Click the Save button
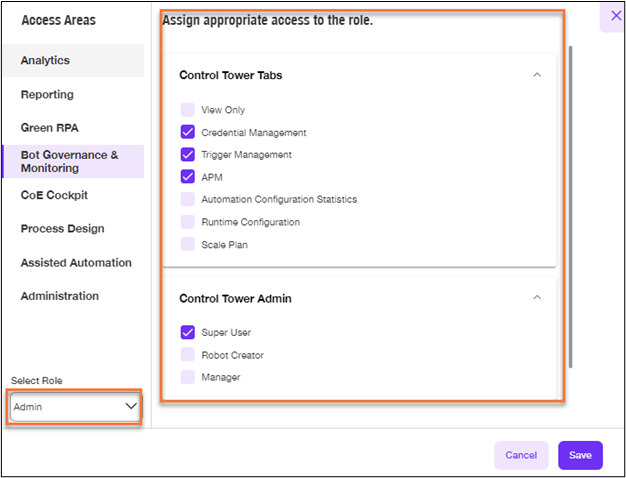626x478 pixels. [x=580, y=455]
